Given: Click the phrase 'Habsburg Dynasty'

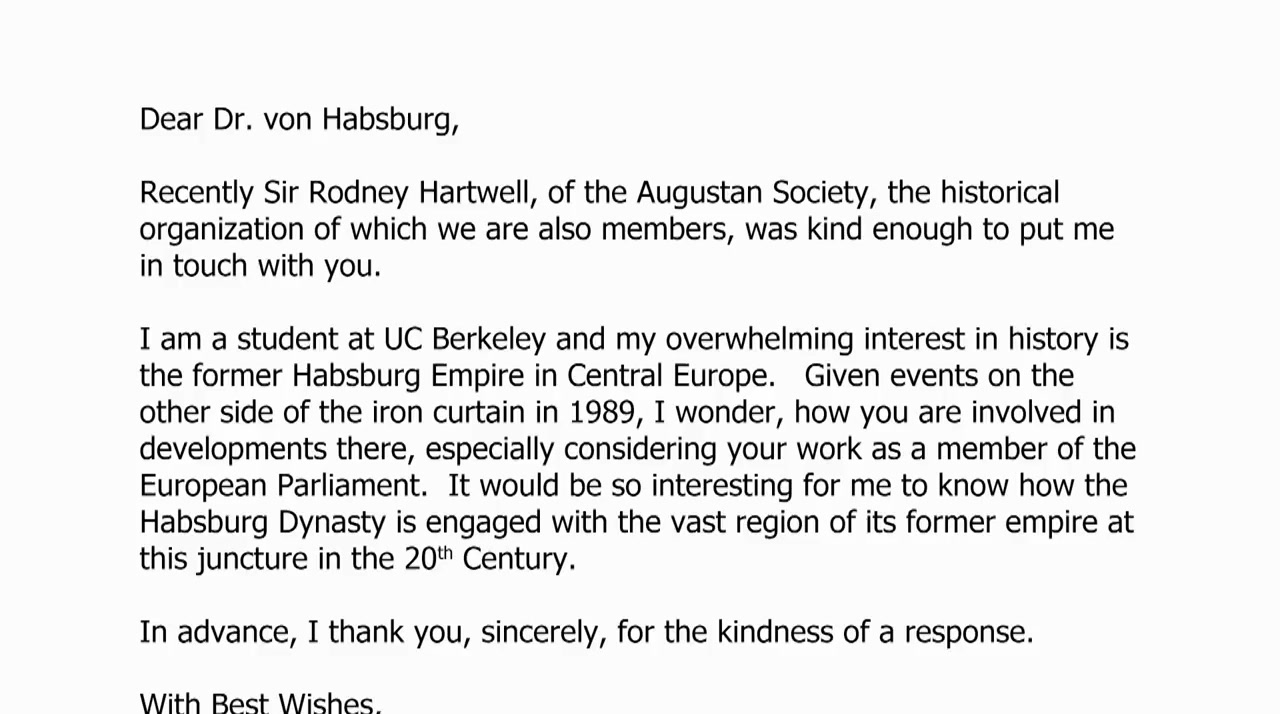Looking at the screenshot, I should 262,522.
